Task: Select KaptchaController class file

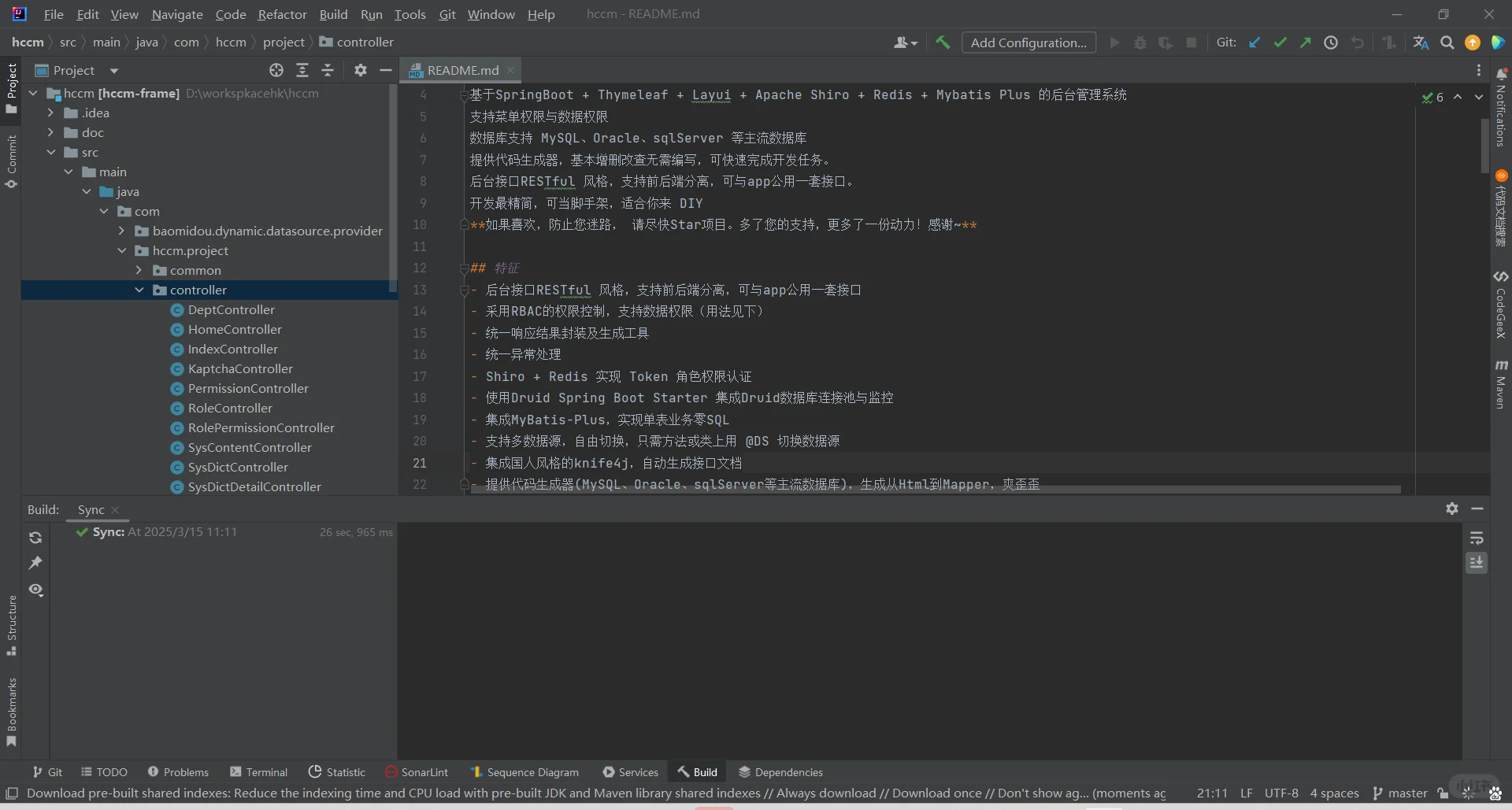Action: tap(240, 368)
